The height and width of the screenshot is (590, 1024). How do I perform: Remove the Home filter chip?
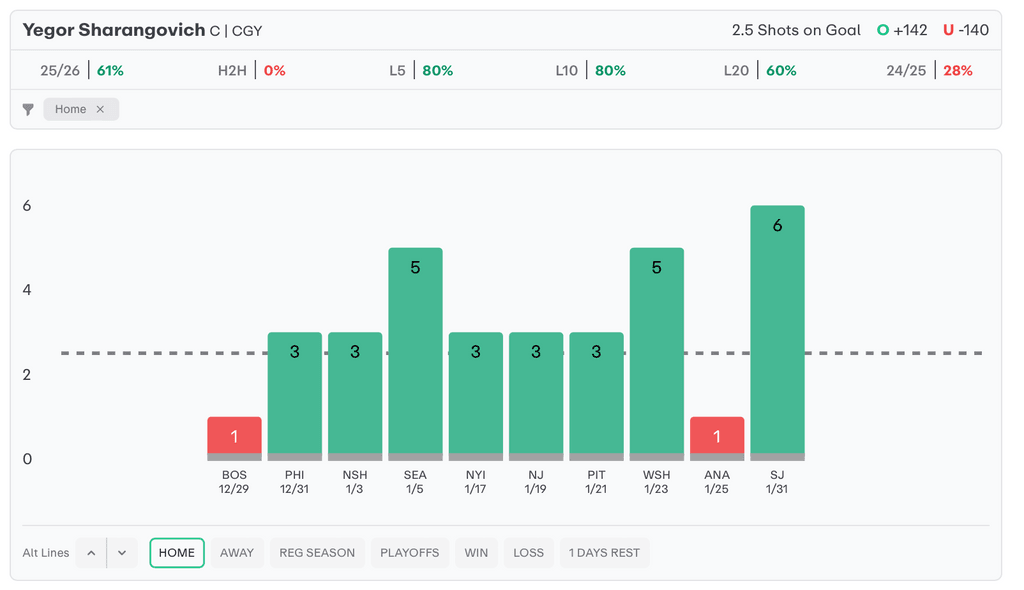(100, 110)
